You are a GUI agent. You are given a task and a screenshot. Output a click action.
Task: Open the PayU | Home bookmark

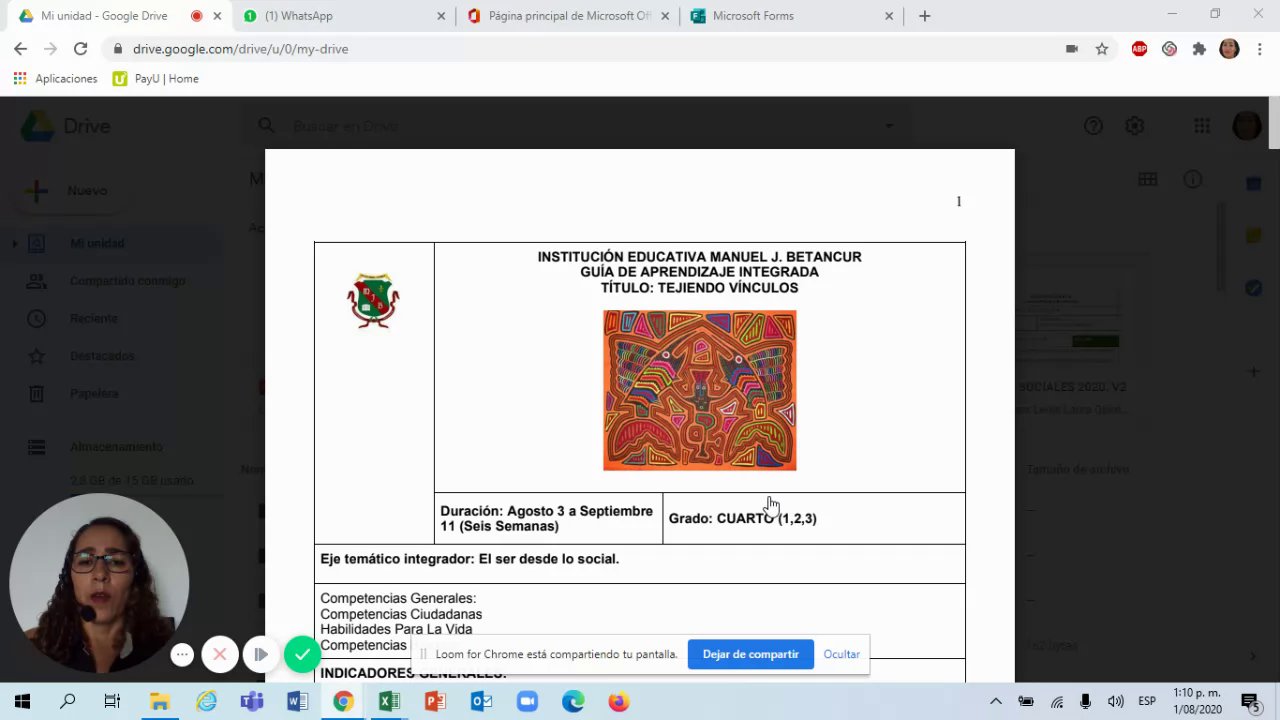click(x=156, y=79)
